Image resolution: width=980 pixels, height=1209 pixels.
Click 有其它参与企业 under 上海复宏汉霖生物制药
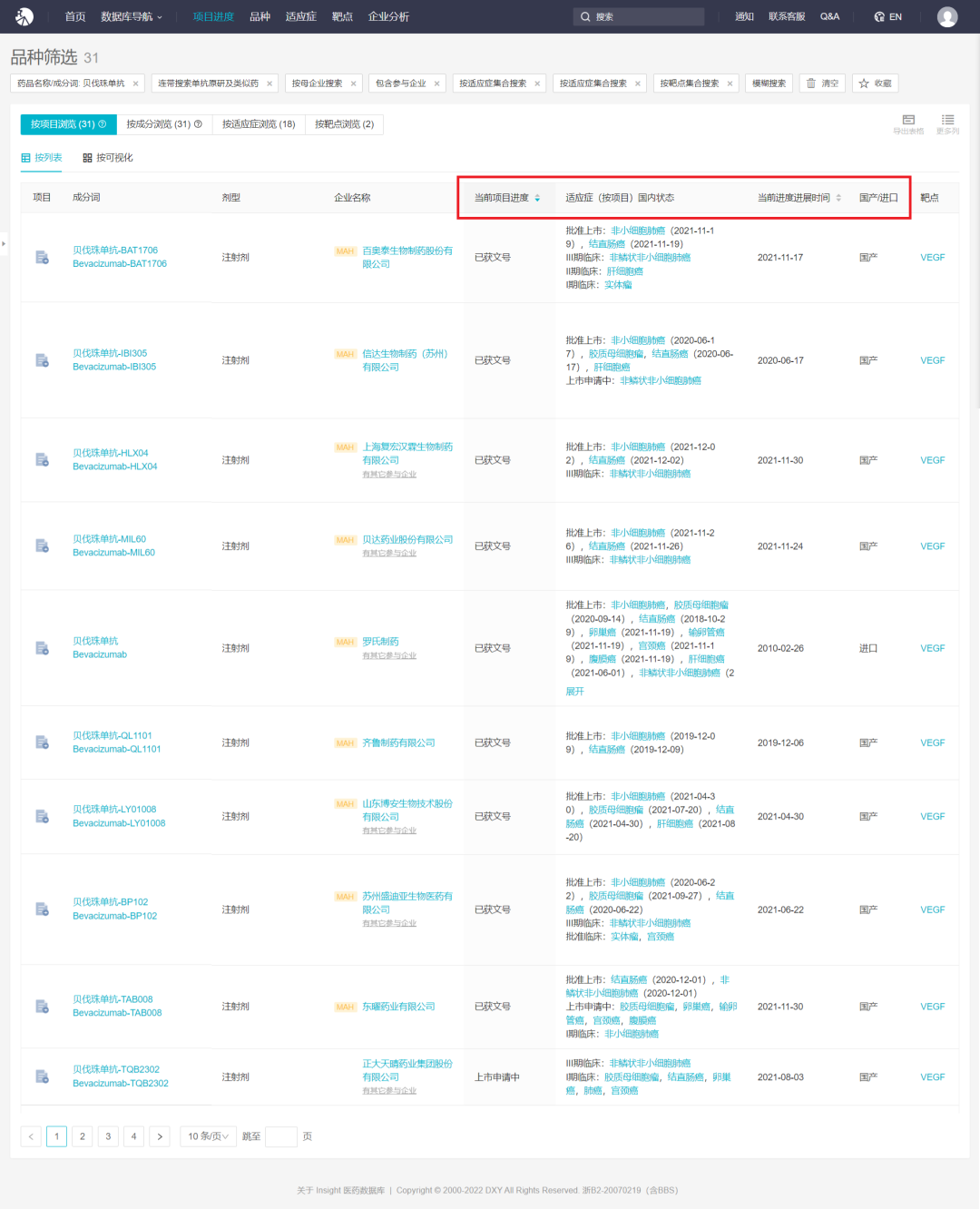[x=389, y=474]
